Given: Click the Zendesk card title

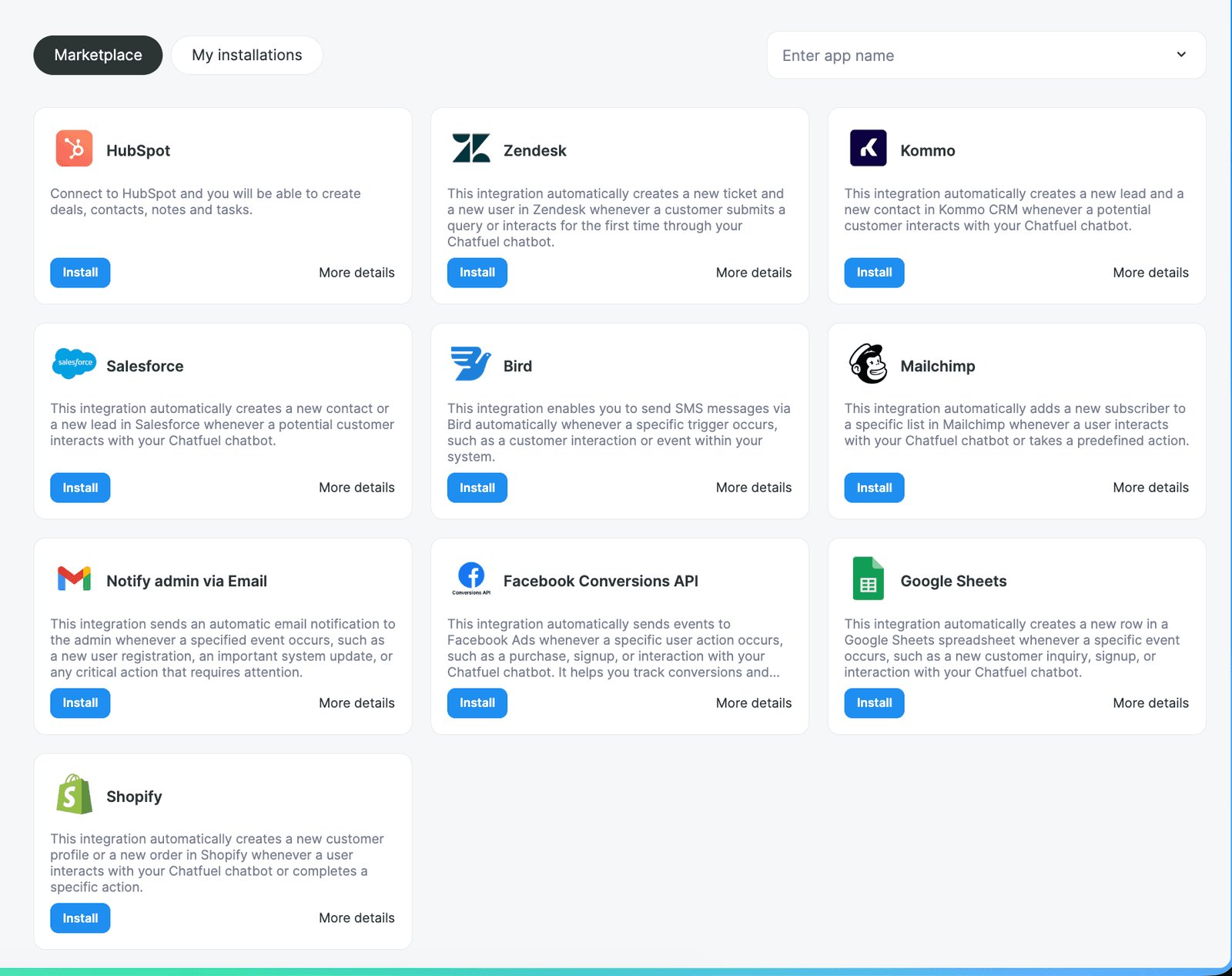Looking at the screenshot, I should (535, 150).
